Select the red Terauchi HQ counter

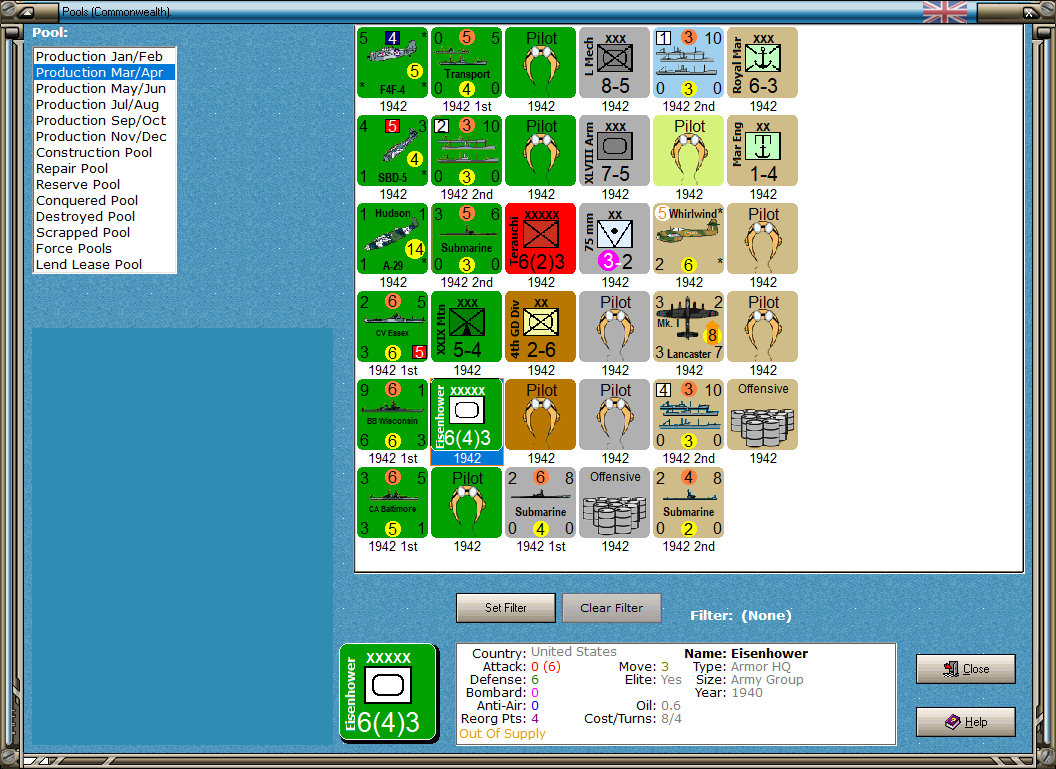(x=541, y=239)
